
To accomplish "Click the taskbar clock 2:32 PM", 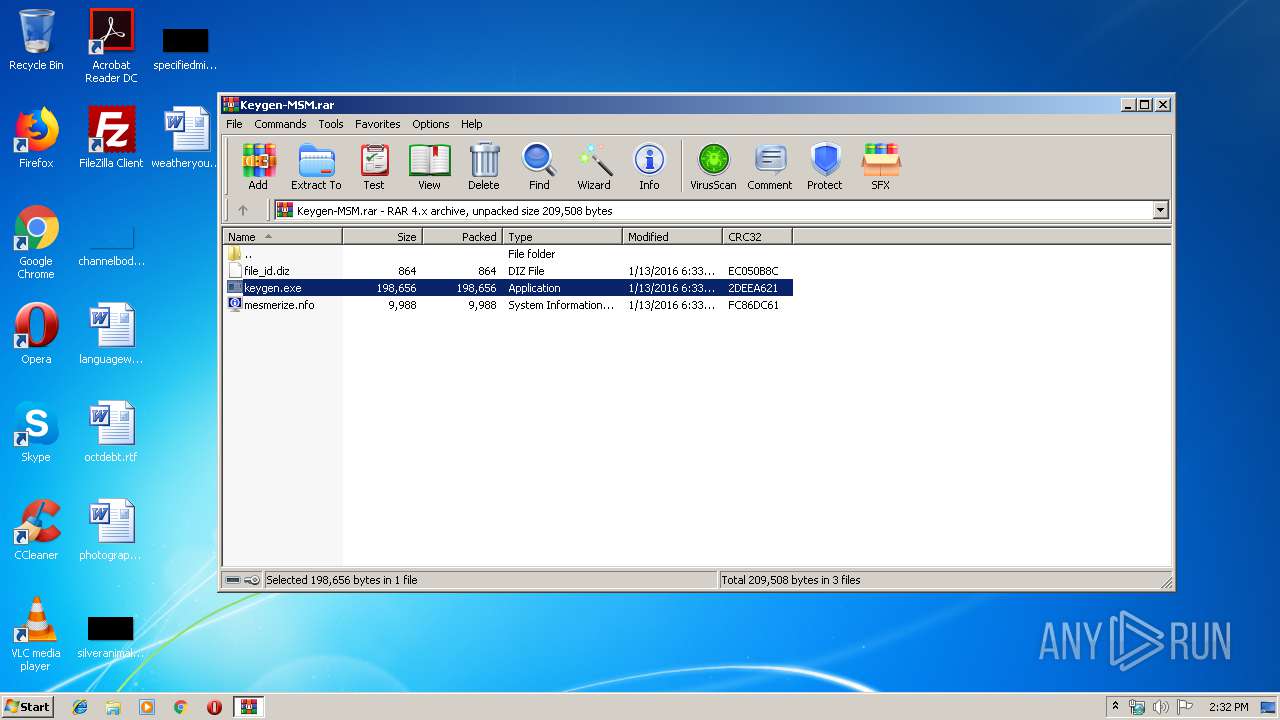I will [1228, 707].
